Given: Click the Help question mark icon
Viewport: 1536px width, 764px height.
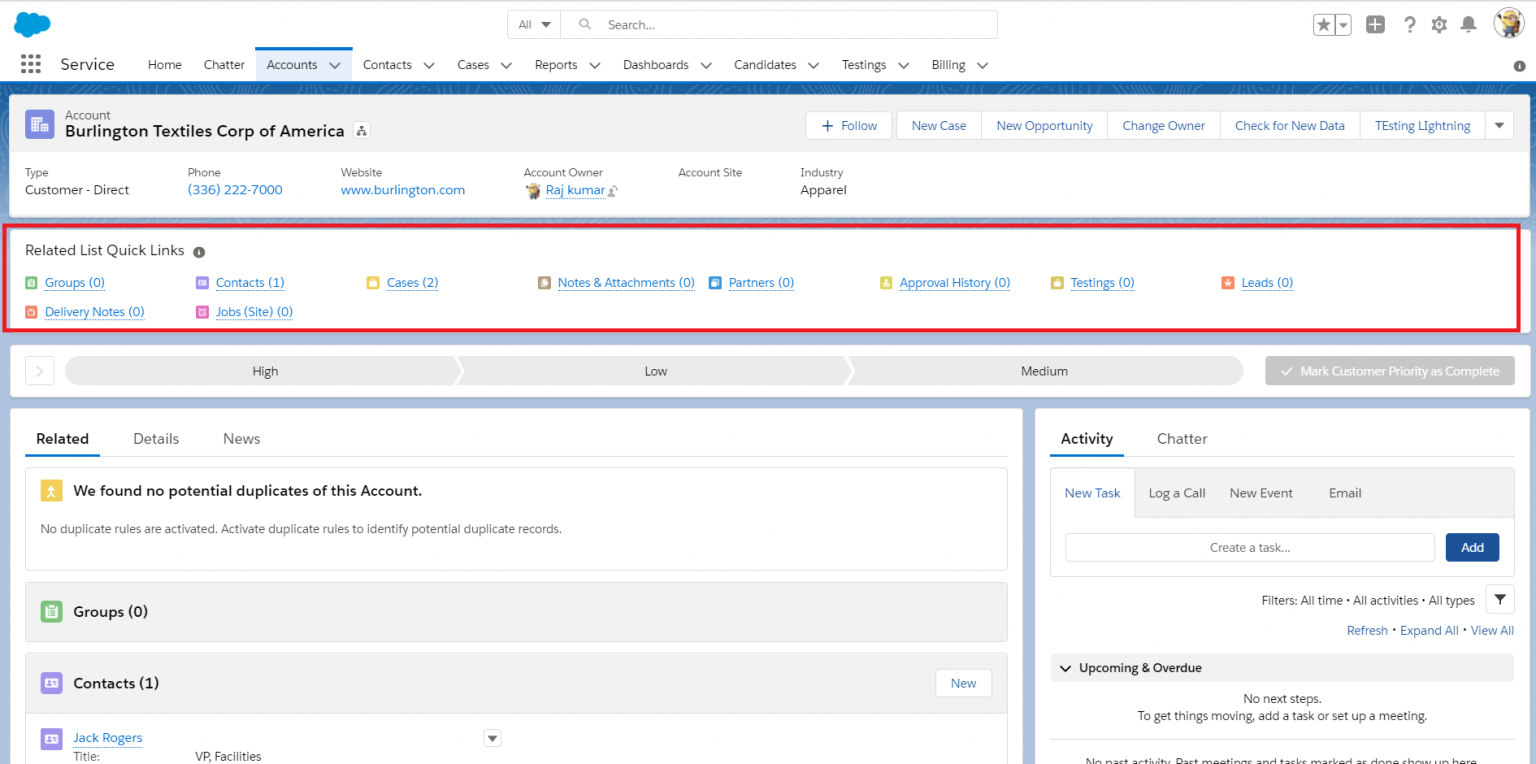Looking at the screenshot, I should (x=1409, y=24).
